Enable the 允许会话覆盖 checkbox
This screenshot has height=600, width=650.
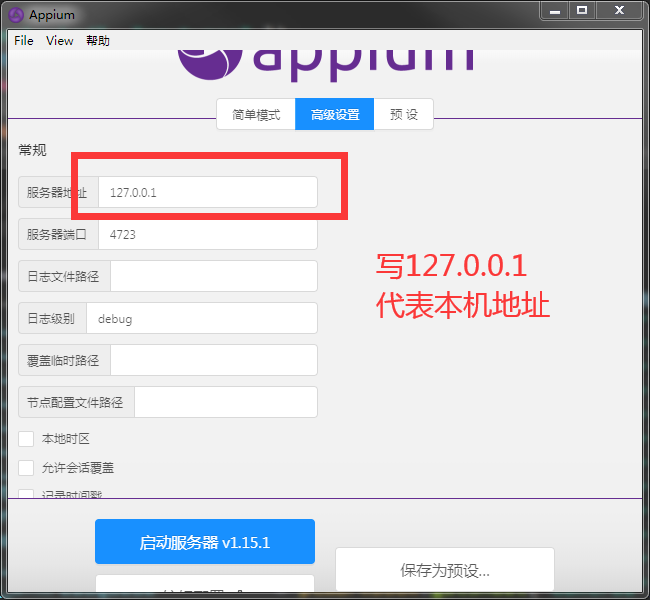pyautogui.click(x=26, y=468)
